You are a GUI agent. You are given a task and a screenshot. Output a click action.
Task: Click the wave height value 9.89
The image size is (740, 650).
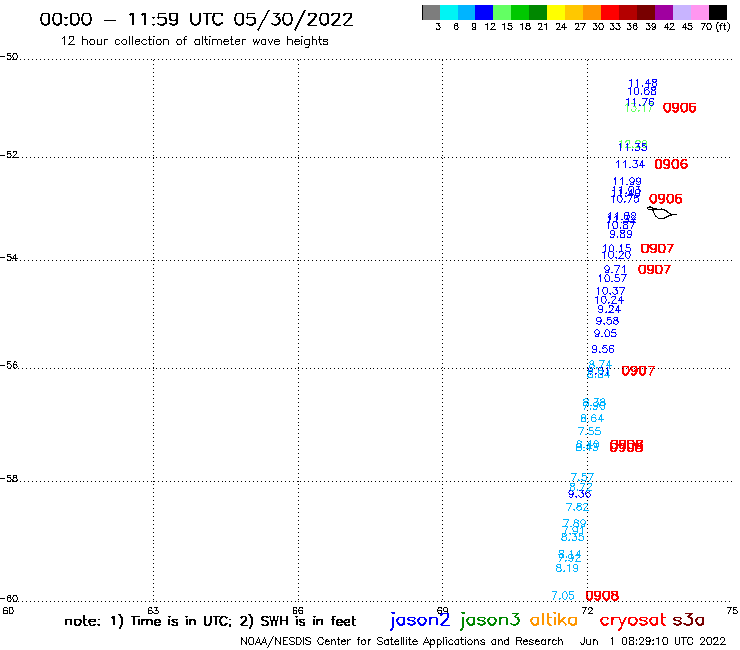tap(621, 234)
